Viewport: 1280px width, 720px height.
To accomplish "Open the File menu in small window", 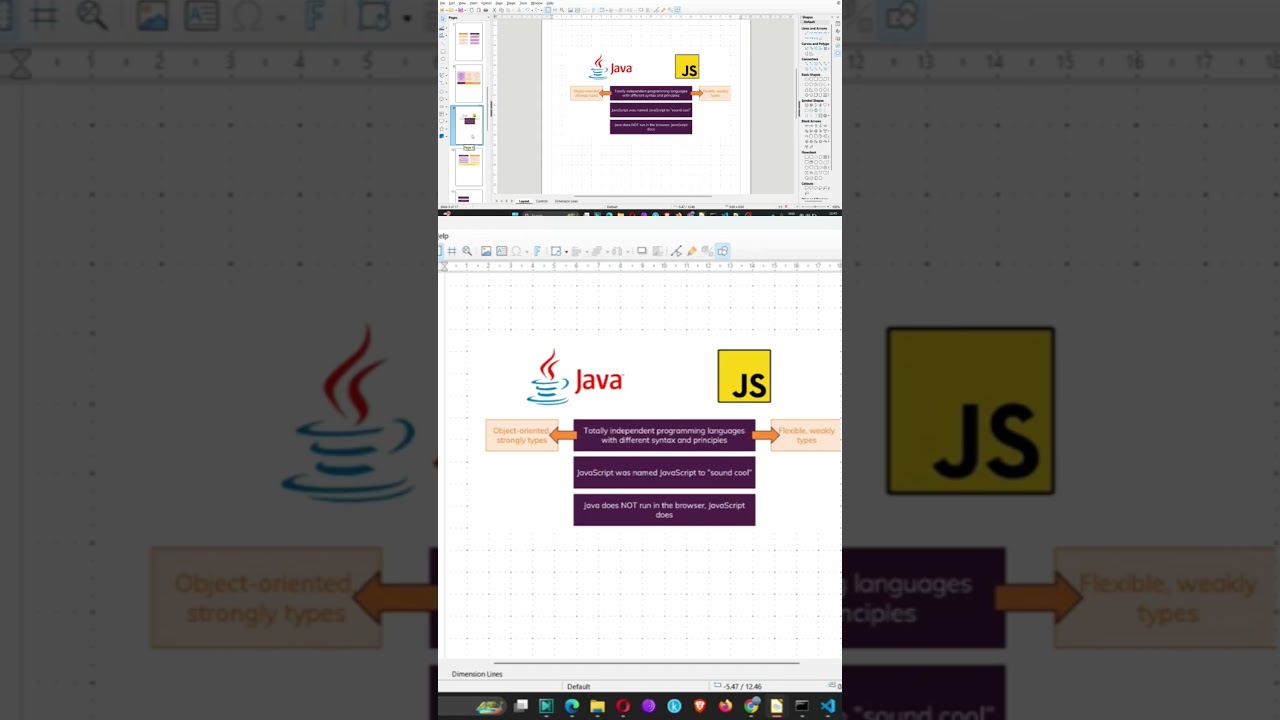I will click(x=442, y=3).
